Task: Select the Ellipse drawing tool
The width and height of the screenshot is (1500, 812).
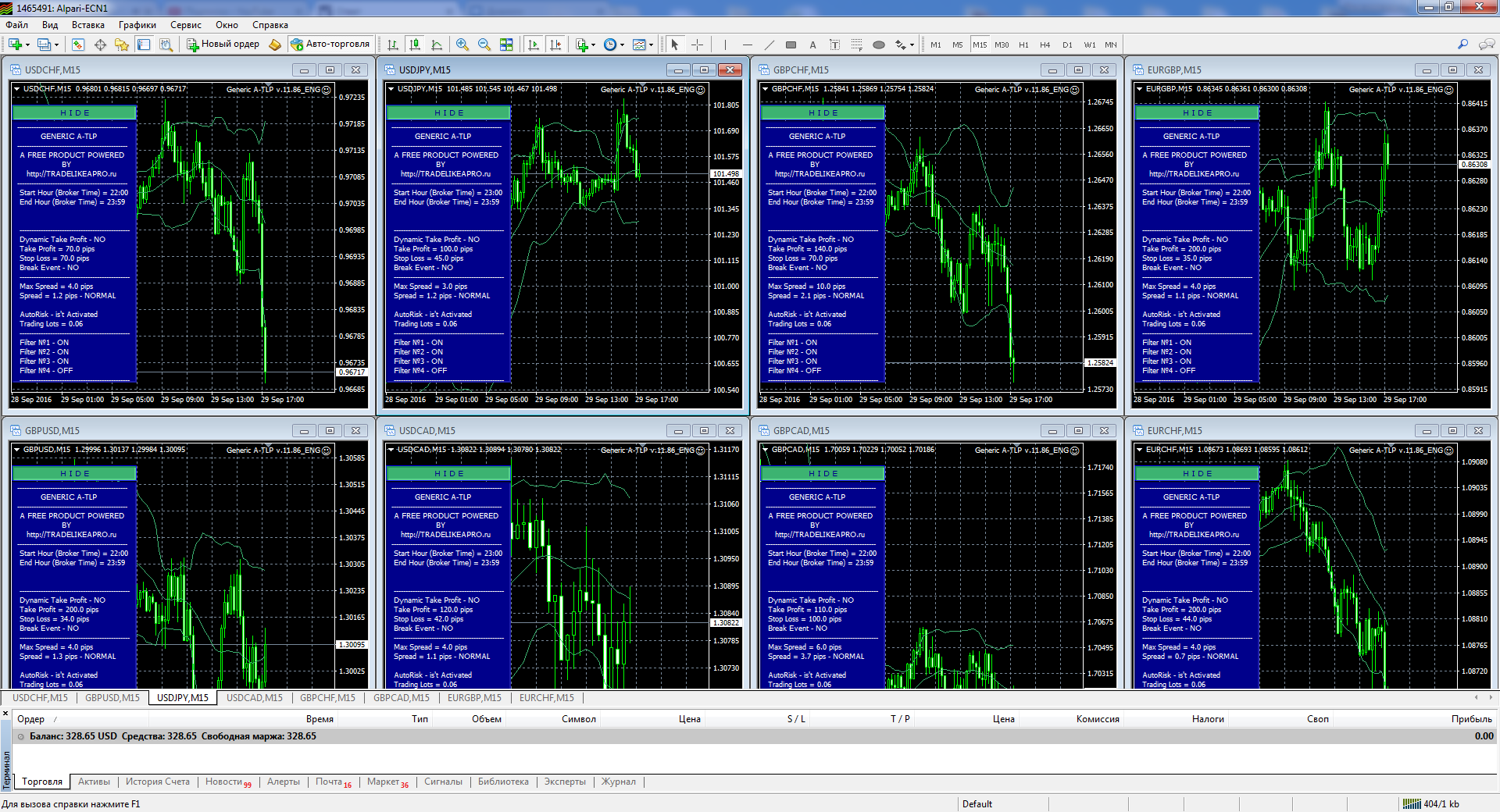Action: 879,45
